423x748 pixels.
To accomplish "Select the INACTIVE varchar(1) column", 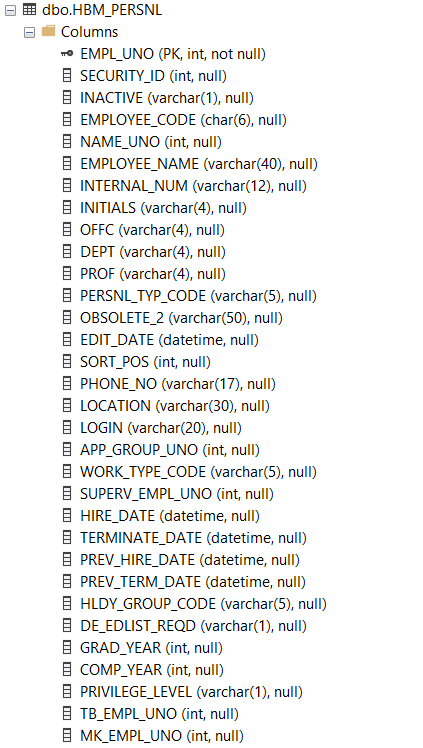I will (x=167, y=98).
